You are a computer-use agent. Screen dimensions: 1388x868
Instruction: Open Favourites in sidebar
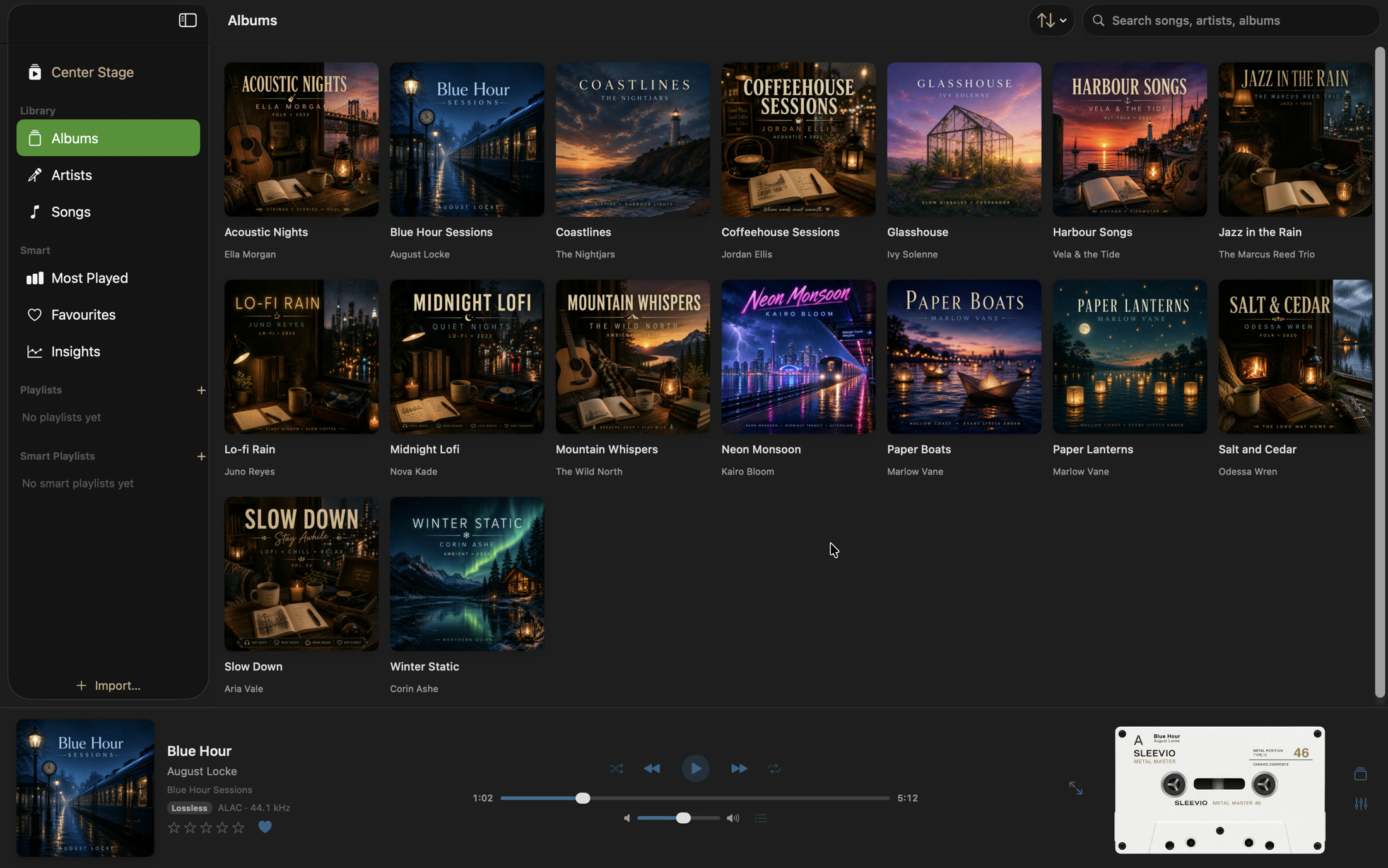tap(108, 314)
